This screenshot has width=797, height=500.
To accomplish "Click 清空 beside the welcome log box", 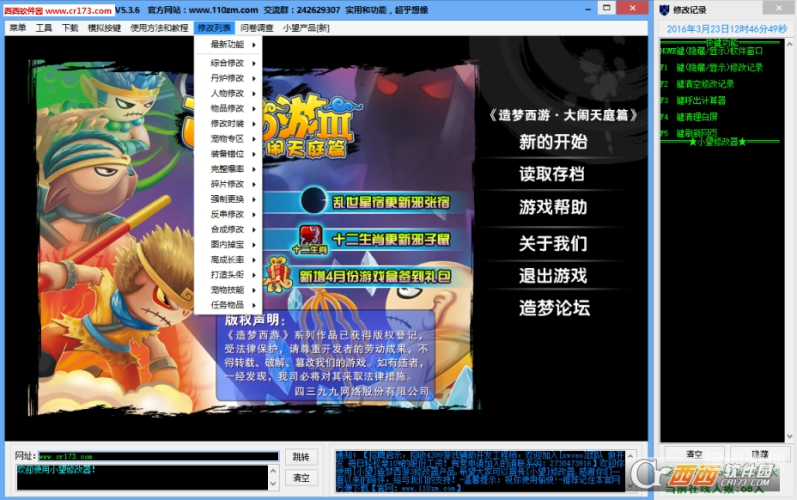I will pyautogui.click(x=301, y=478).
